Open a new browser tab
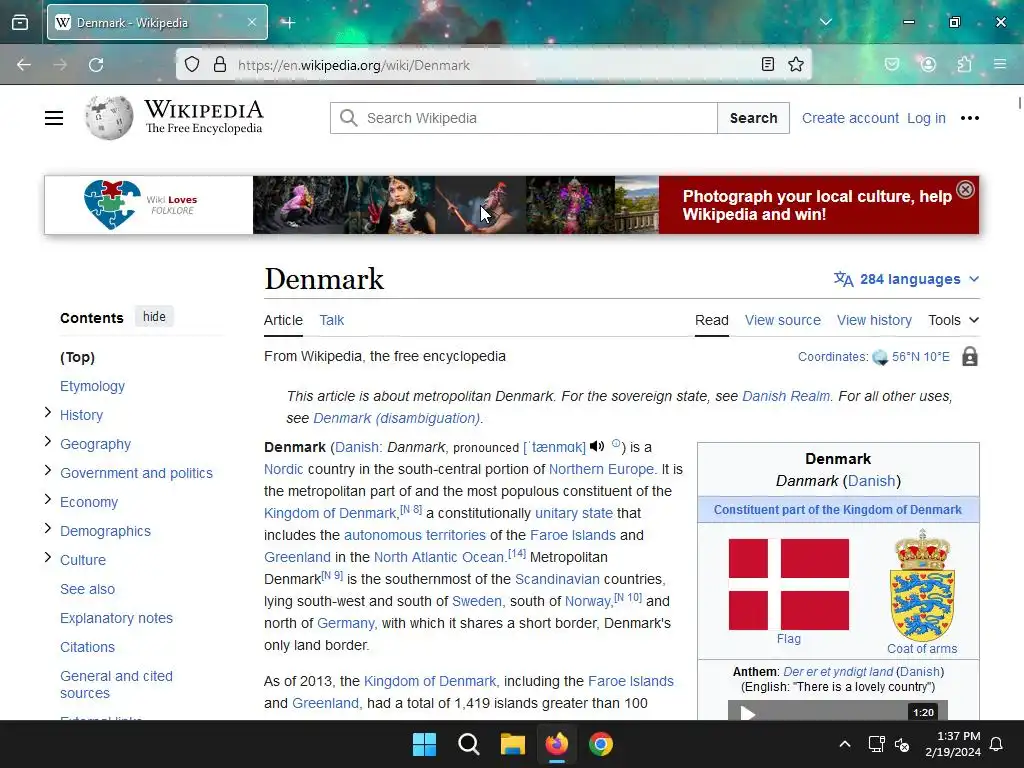This screenshot has width=1024, height=768. point(288,23)
